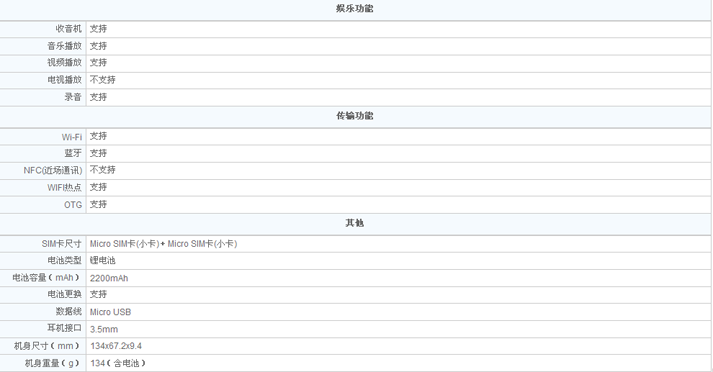Click the 传输功能 section header

[x=355, y=116]
